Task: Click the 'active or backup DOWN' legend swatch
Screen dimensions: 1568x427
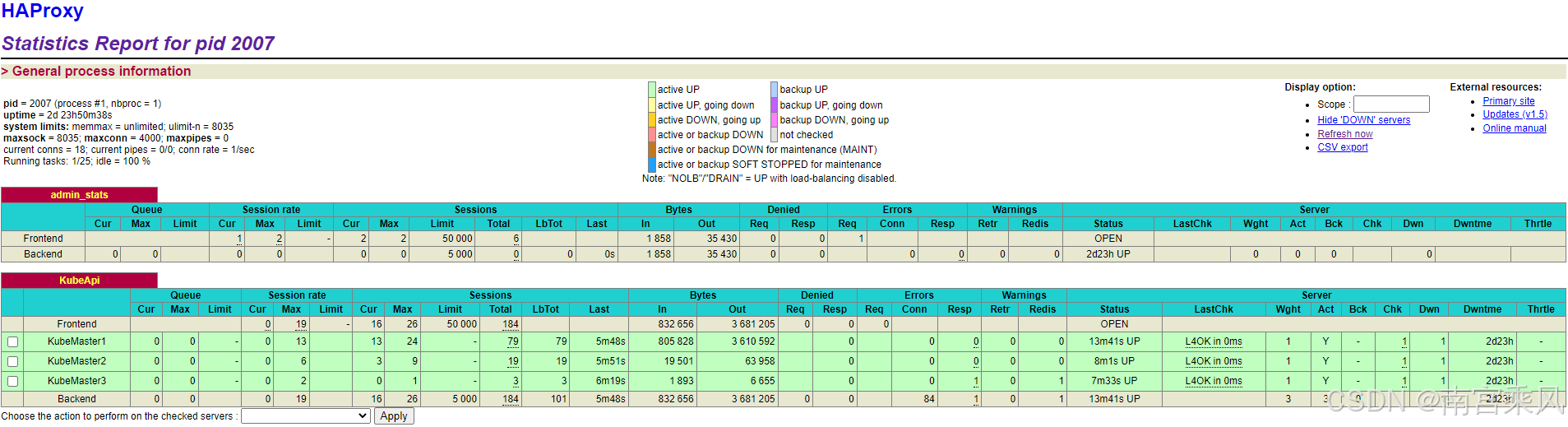Action: pyautogui.click(x=652, y=135)
